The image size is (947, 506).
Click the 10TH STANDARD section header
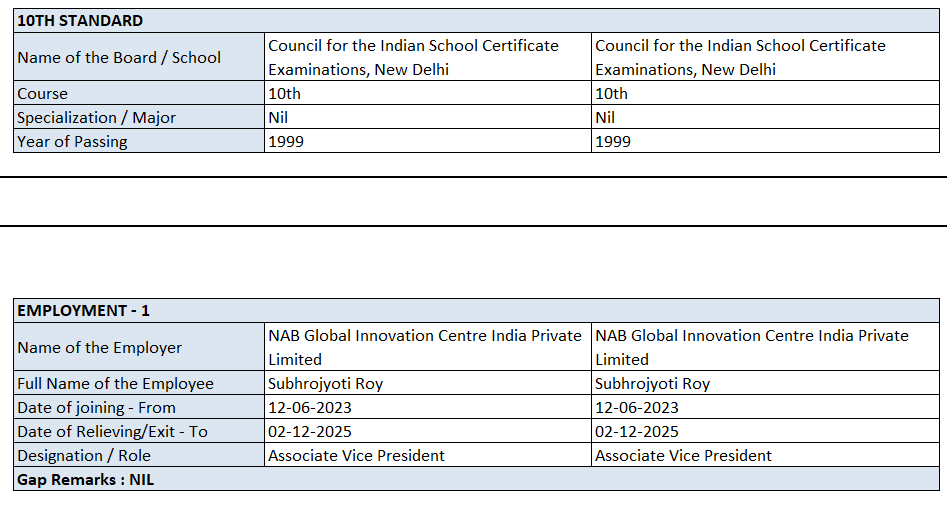80,20
